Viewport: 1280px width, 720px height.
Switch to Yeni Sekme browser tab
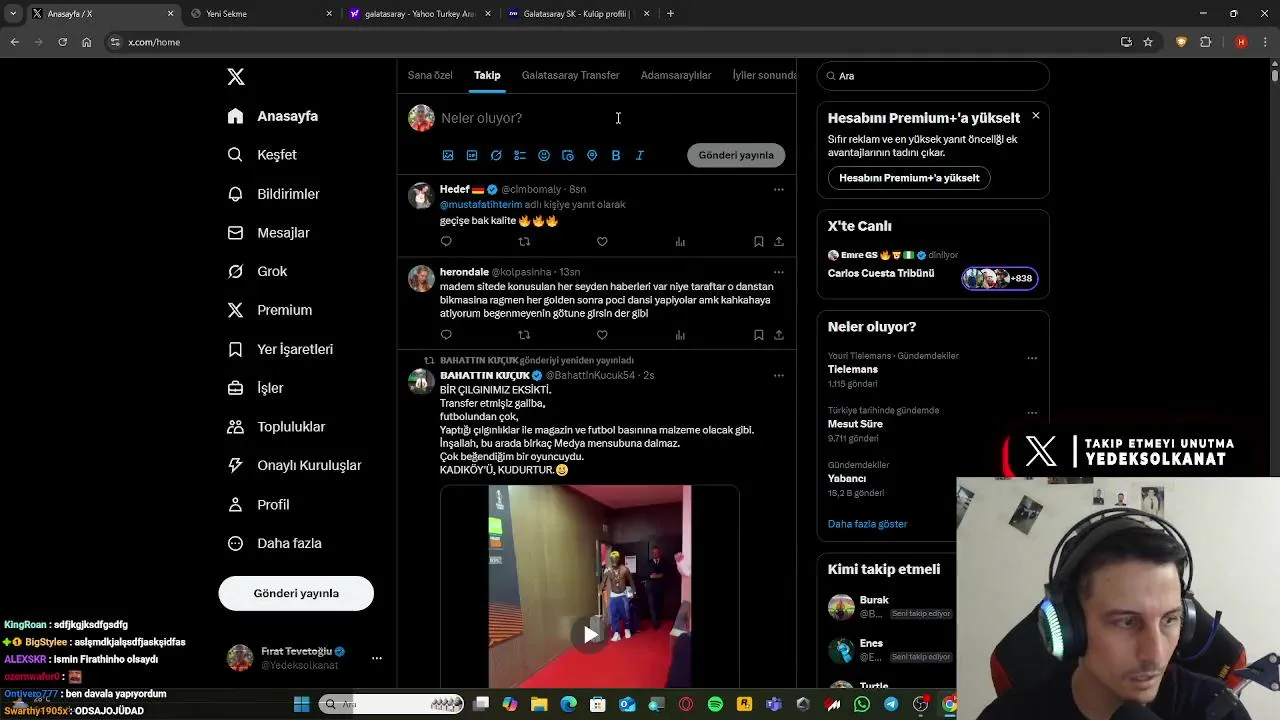coord(262,14)
